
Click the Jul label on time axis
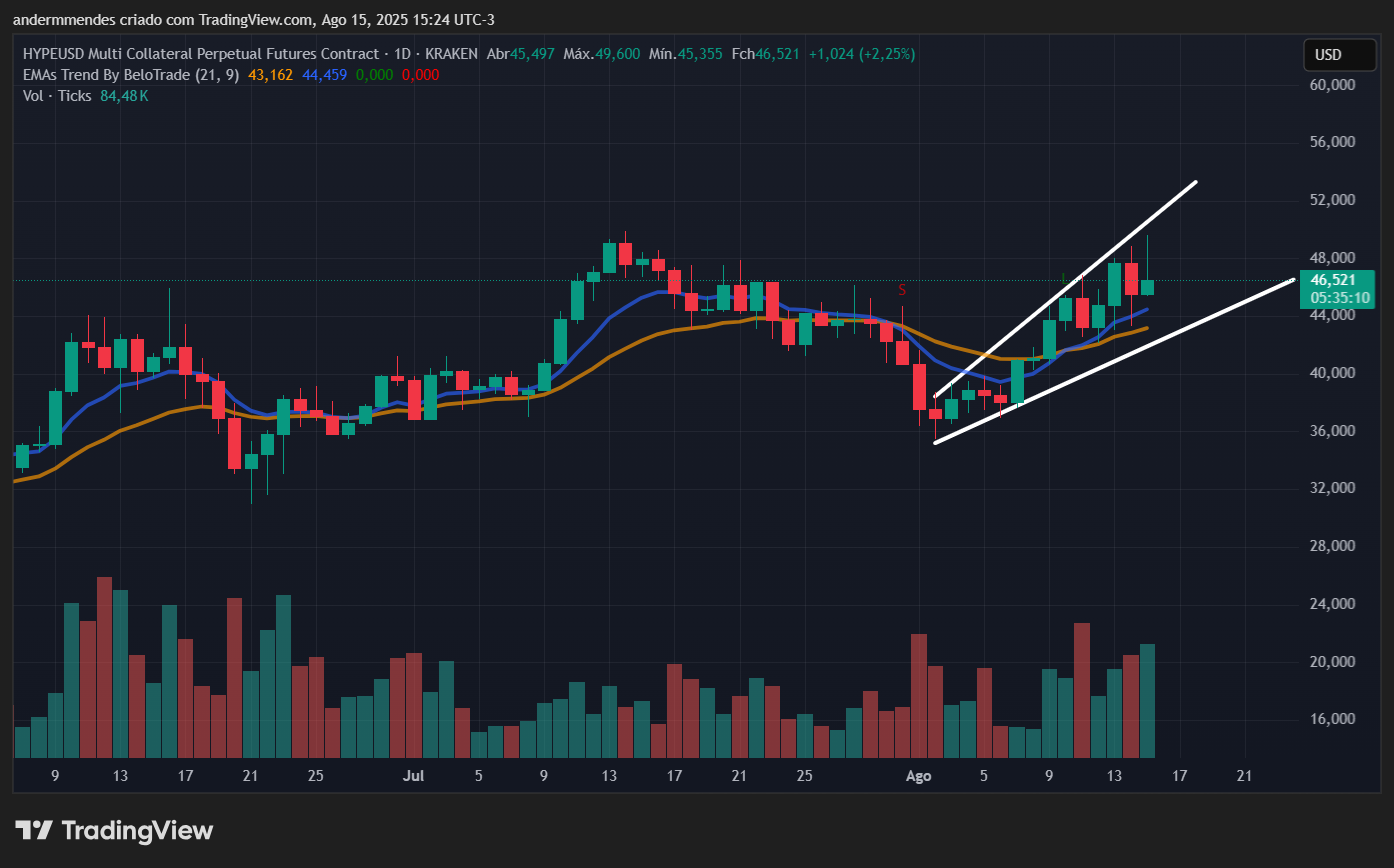[413, 775]
